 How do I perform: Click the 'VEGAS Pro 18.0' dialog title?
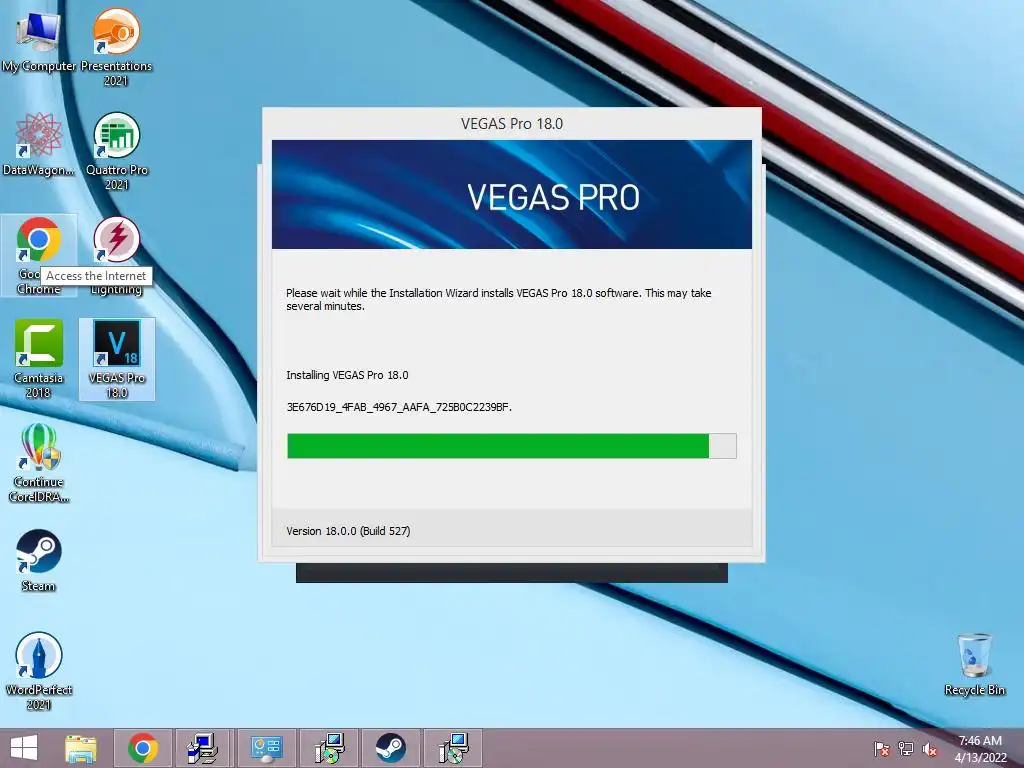tap(512, 123)
